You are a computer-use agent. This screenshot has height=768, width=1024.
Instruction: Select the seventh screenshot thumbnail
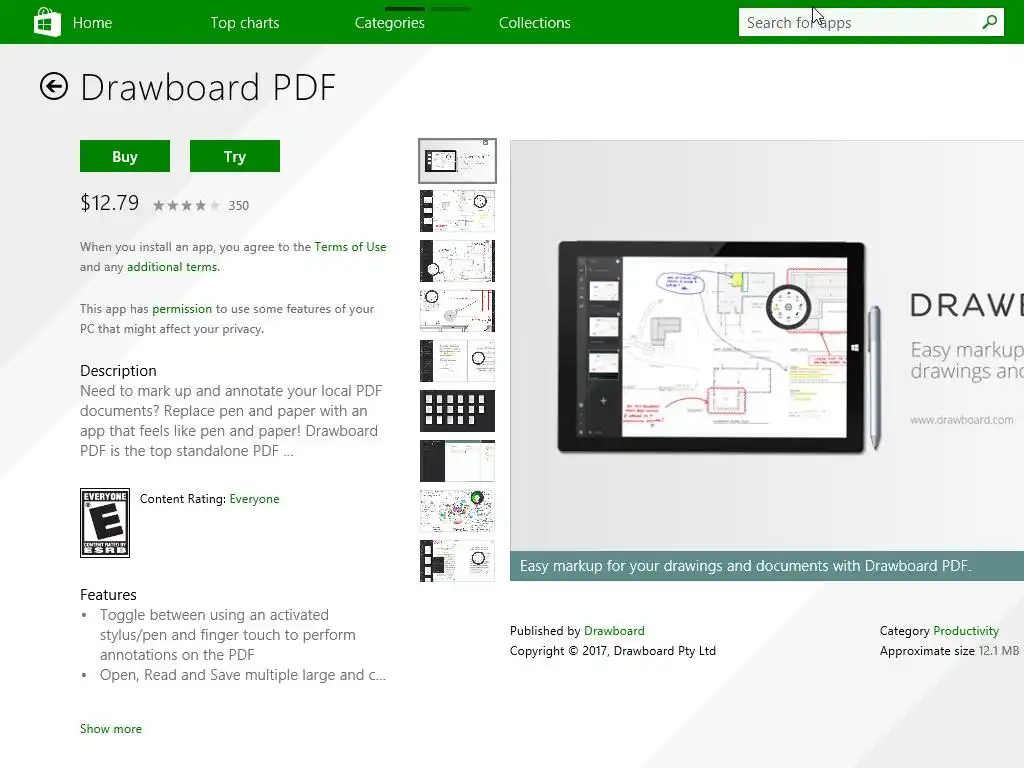[457, 460]
